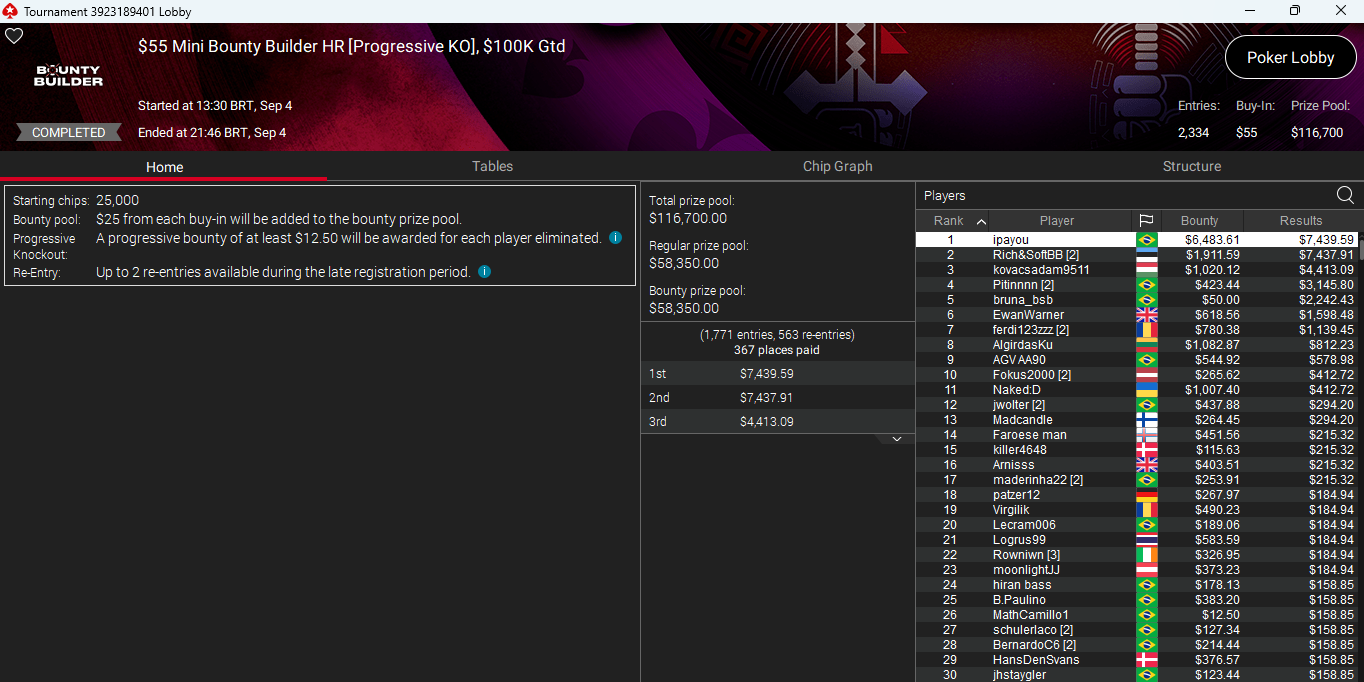1364x682 pixels.
Task: Open the Chip Graph tab
Action: tap(837, 166)
